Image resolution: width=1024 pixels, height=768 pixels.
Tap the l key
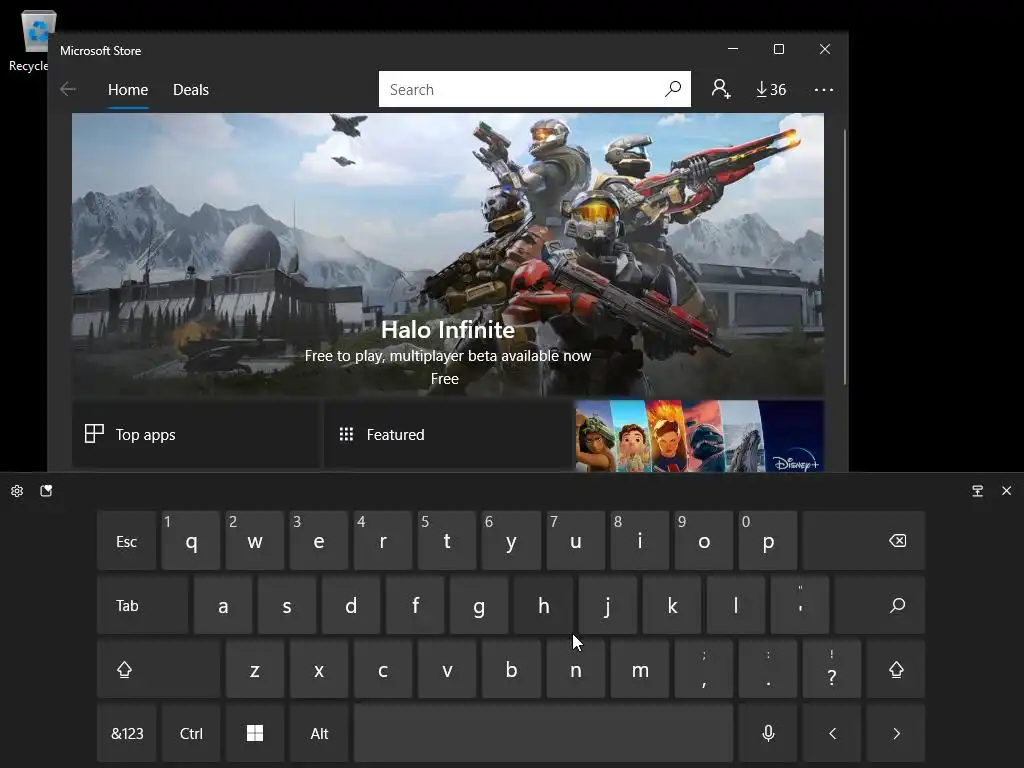[735, 605]
